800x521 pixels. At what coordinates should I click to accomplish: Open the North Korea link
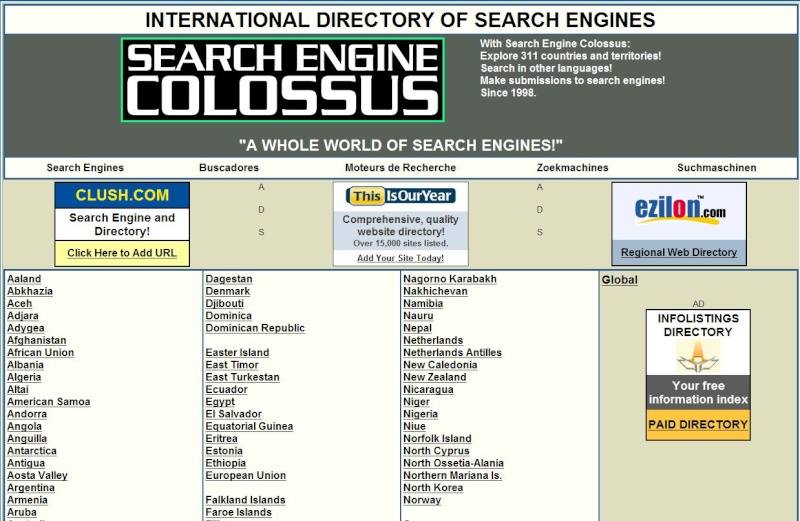[433, 487]
